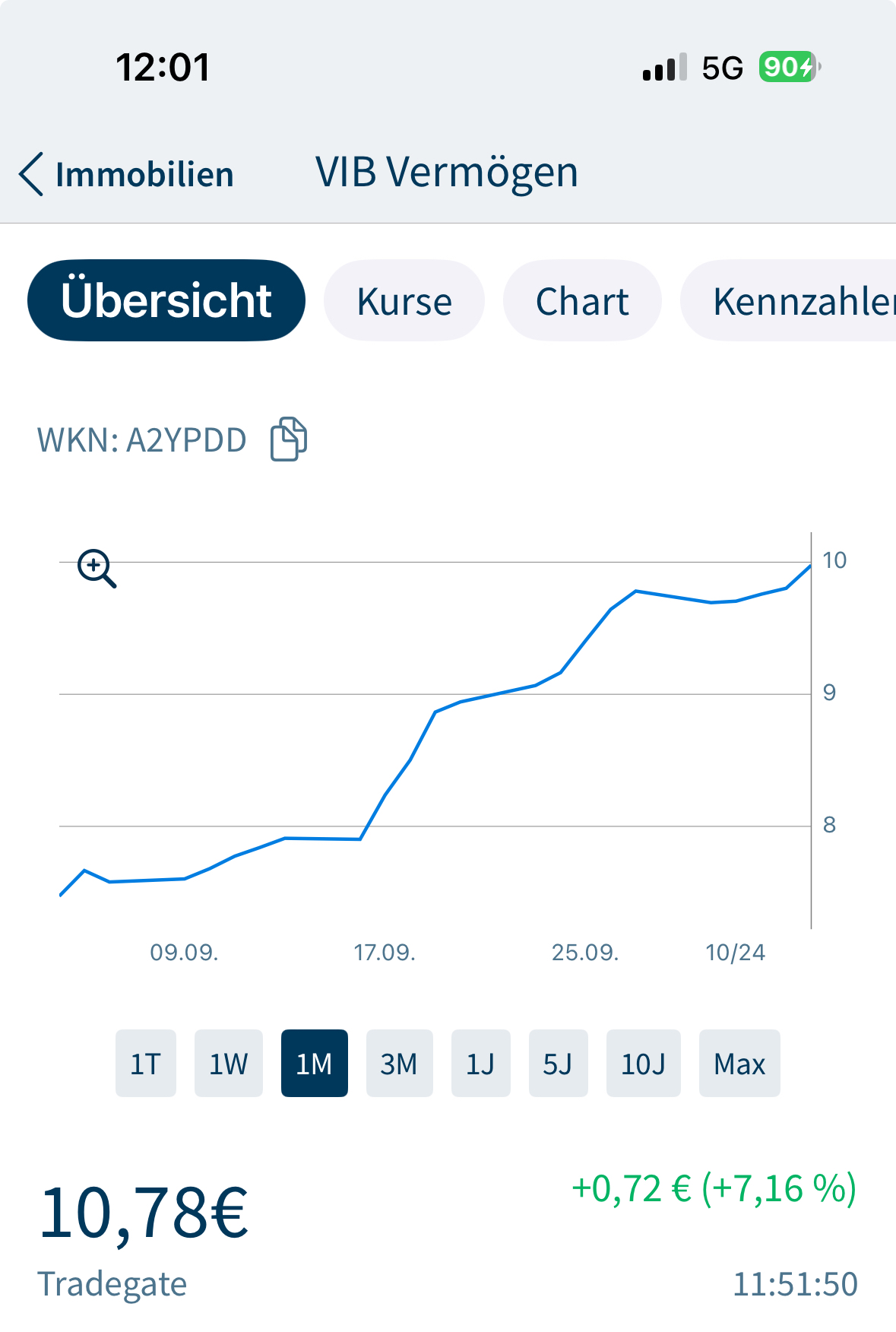The image size is (896, 1332).
Task: Select the 5J time range
Action: (x=558, y=1063)
